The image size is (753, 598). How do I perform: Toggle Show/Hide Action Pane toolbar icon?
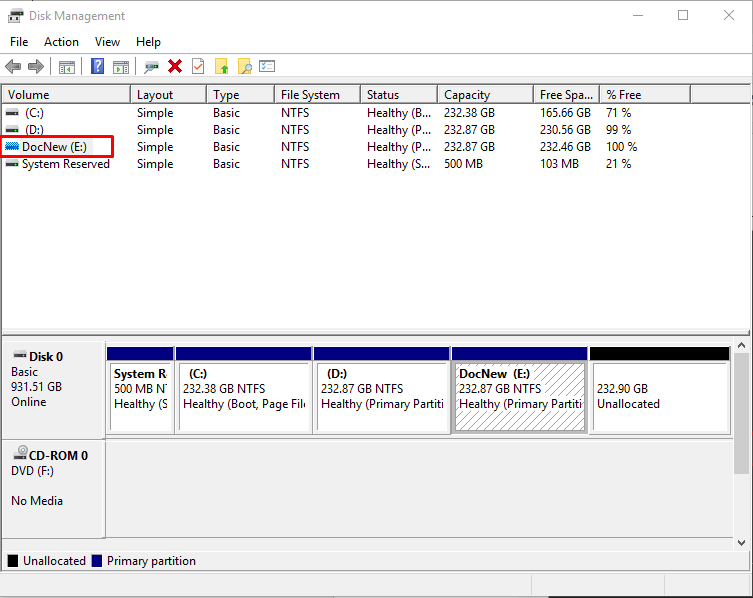(121, 67)
